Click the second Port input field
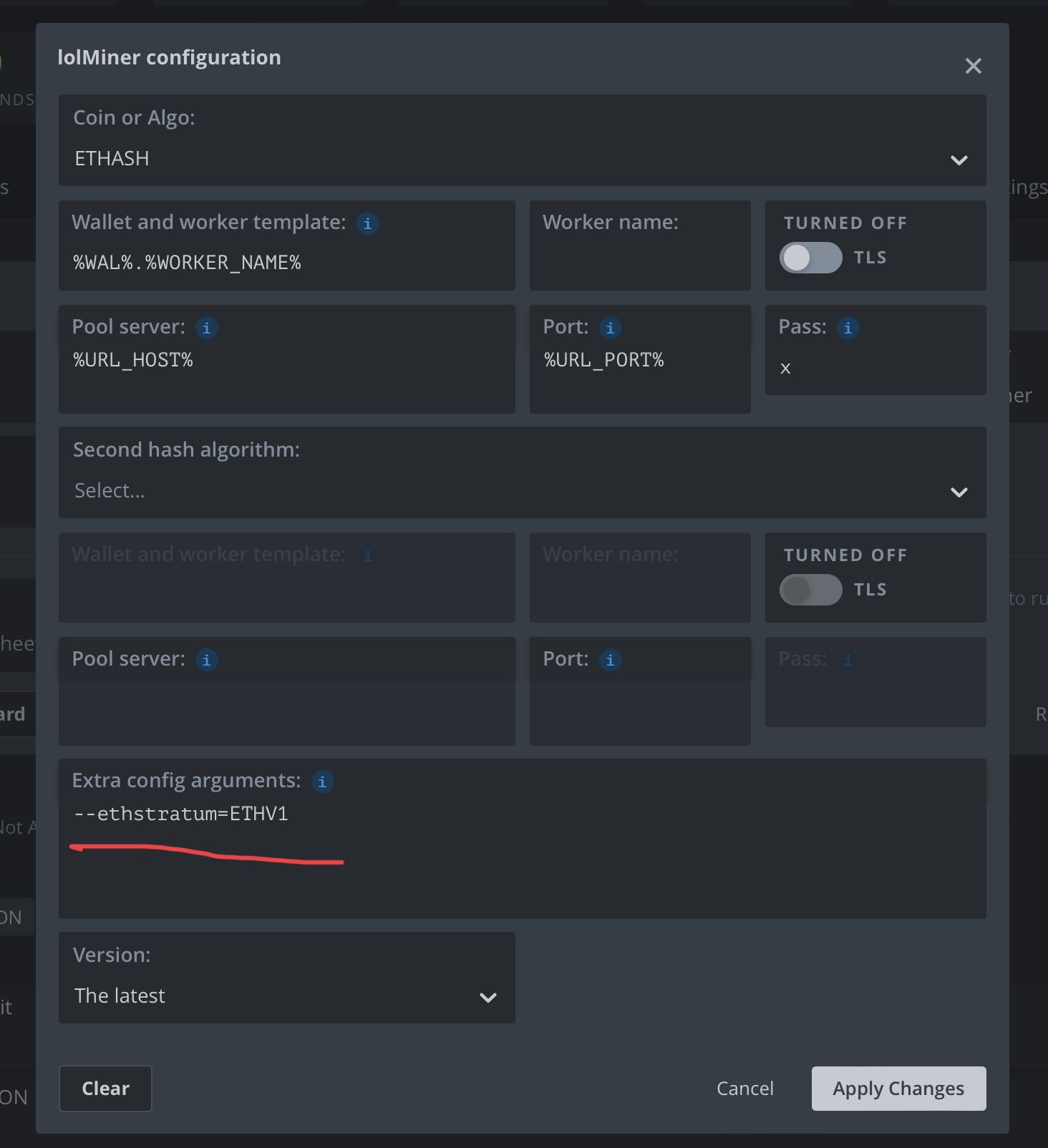This screenshot has height=1148, width=1048. pos(640,692)
